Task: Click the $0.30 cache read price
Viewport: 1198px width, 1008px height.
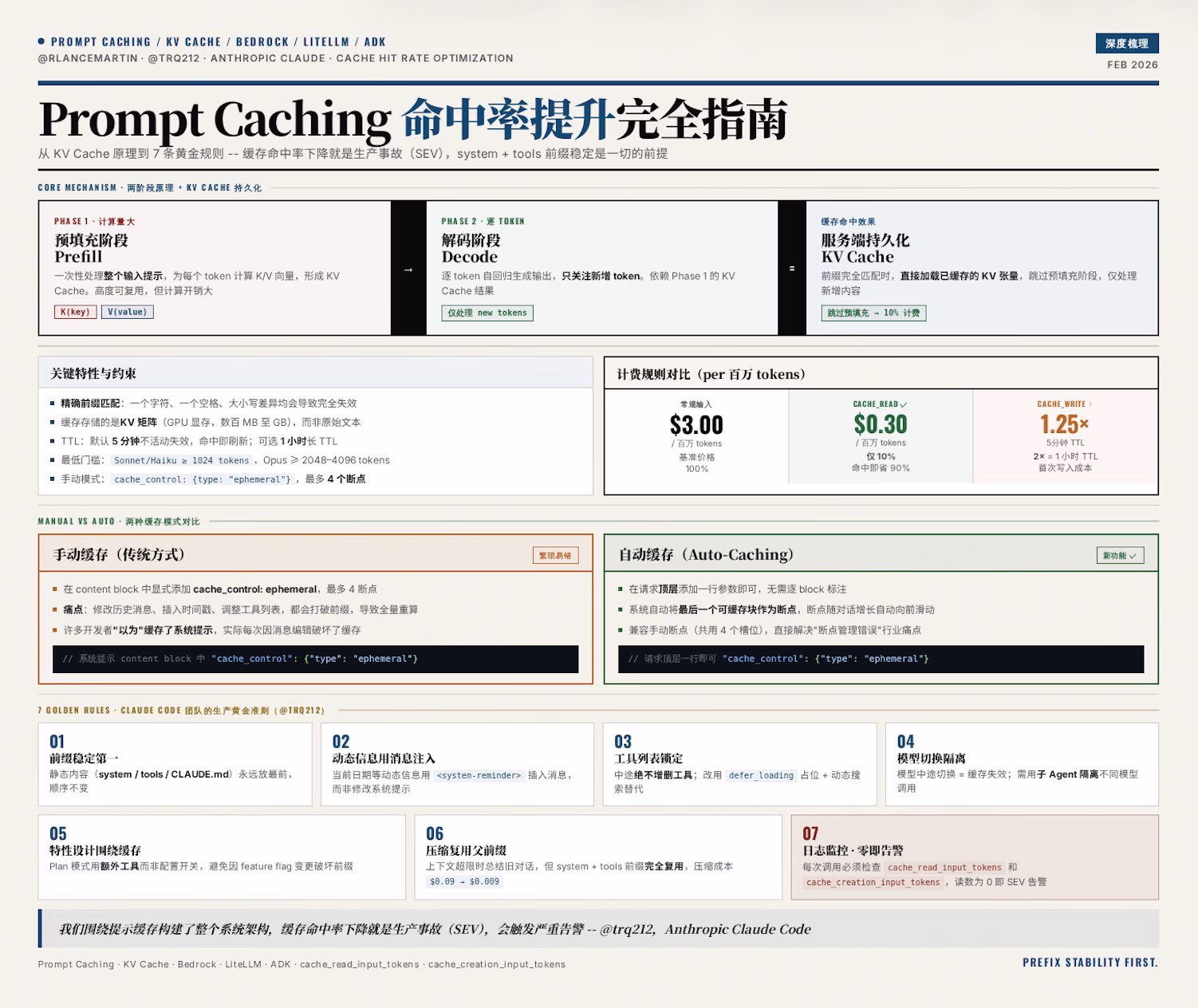Action: click(881, 423)
